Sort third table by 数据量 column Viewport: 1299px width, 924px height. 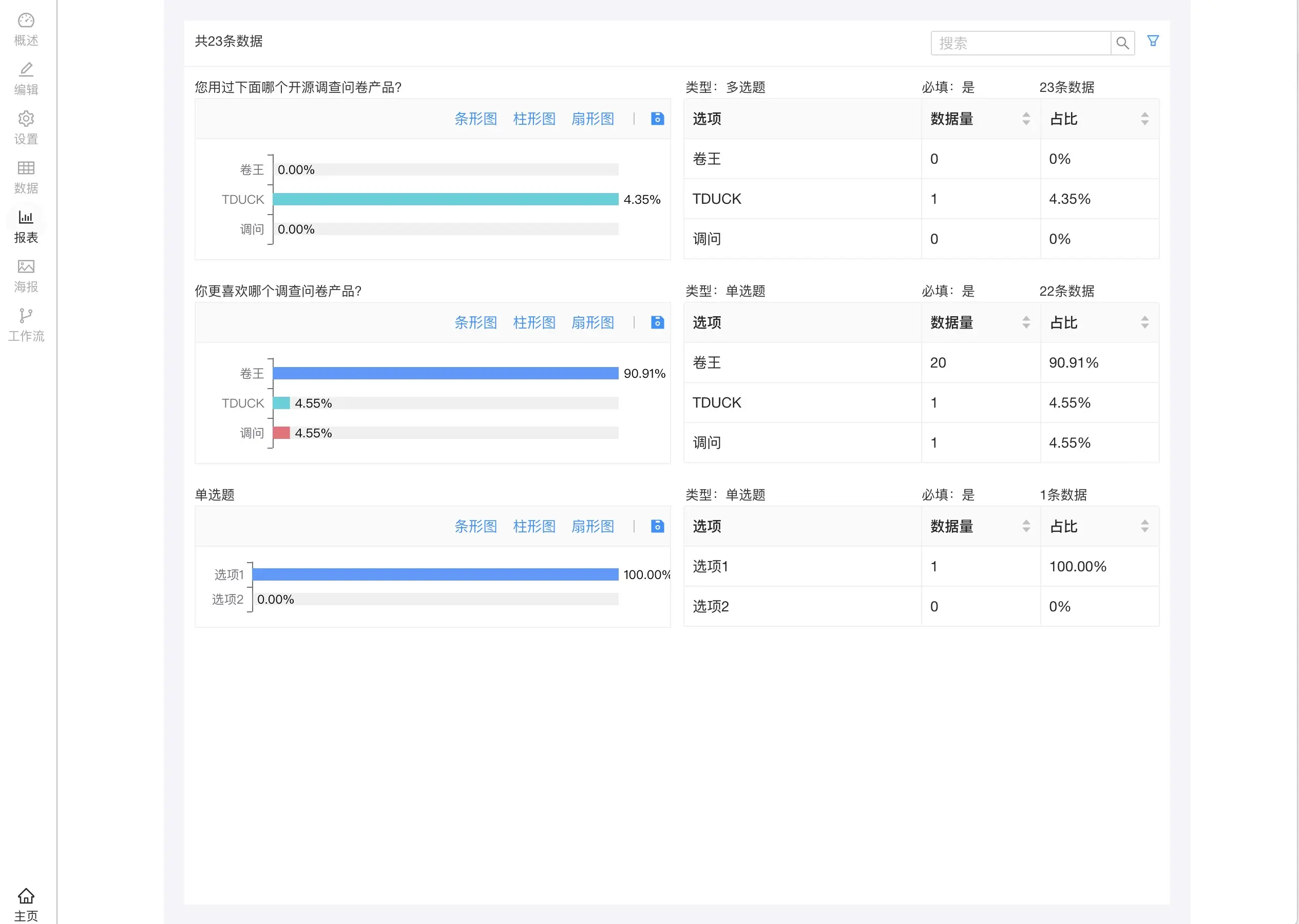coord(1026,526)
